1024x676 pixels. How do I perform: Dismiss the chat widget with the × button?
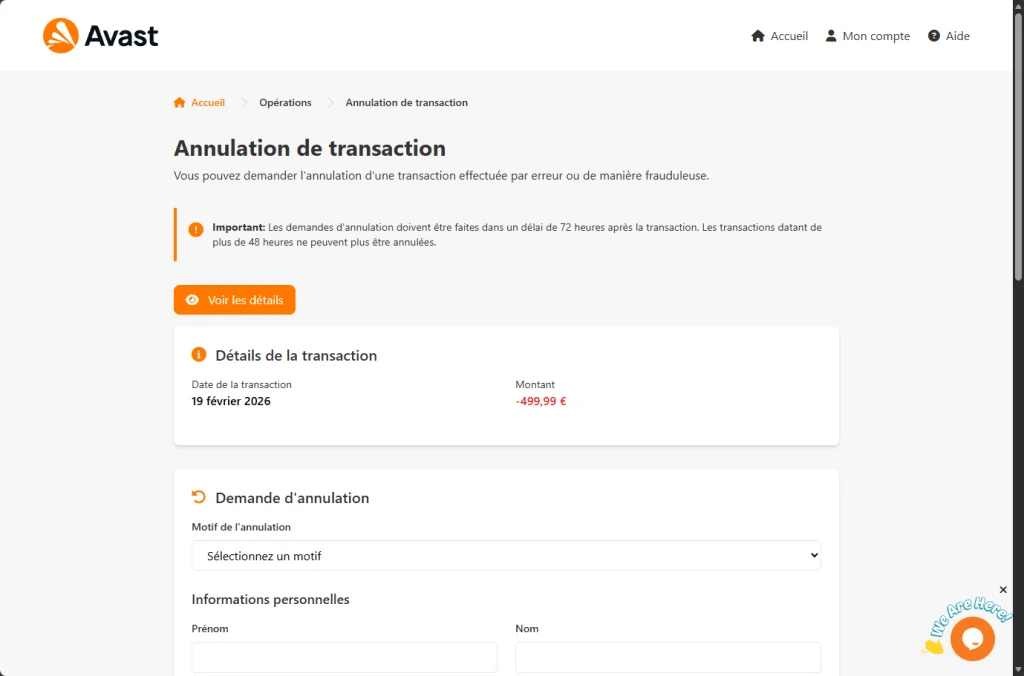click(x=1003, y=590)
